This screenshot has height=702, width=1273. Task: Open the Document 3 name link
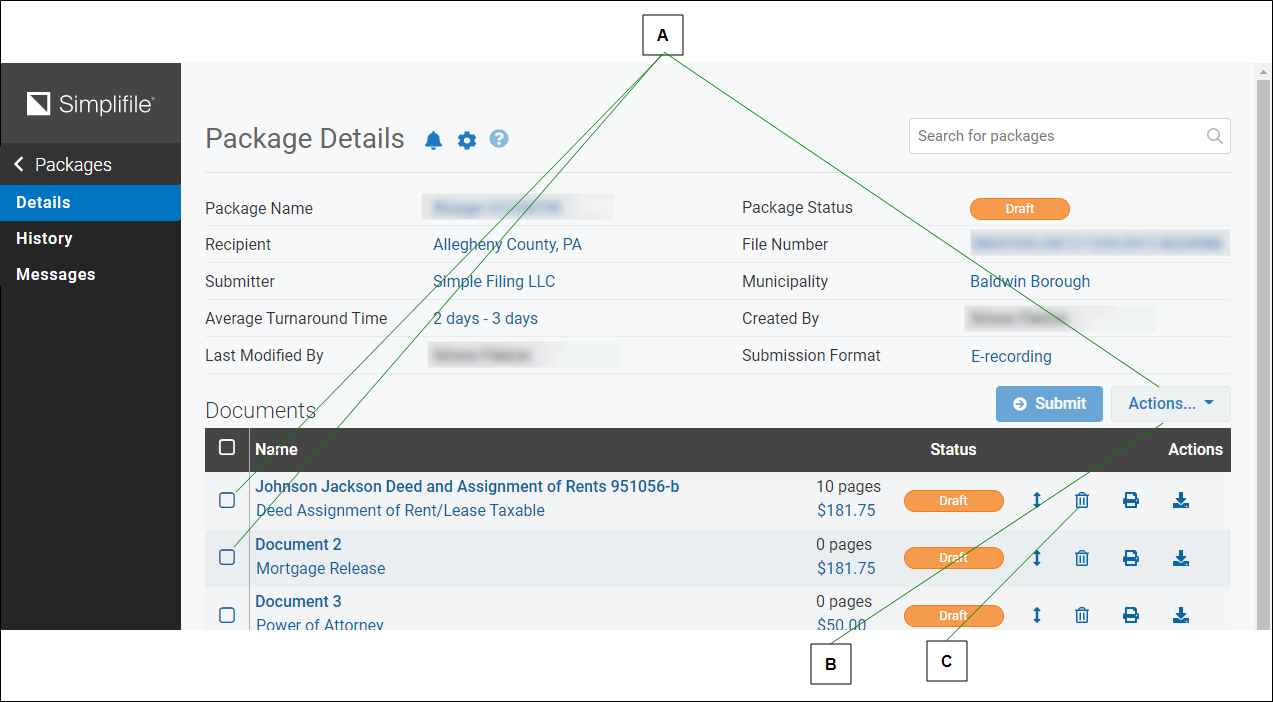coord(298,601)
